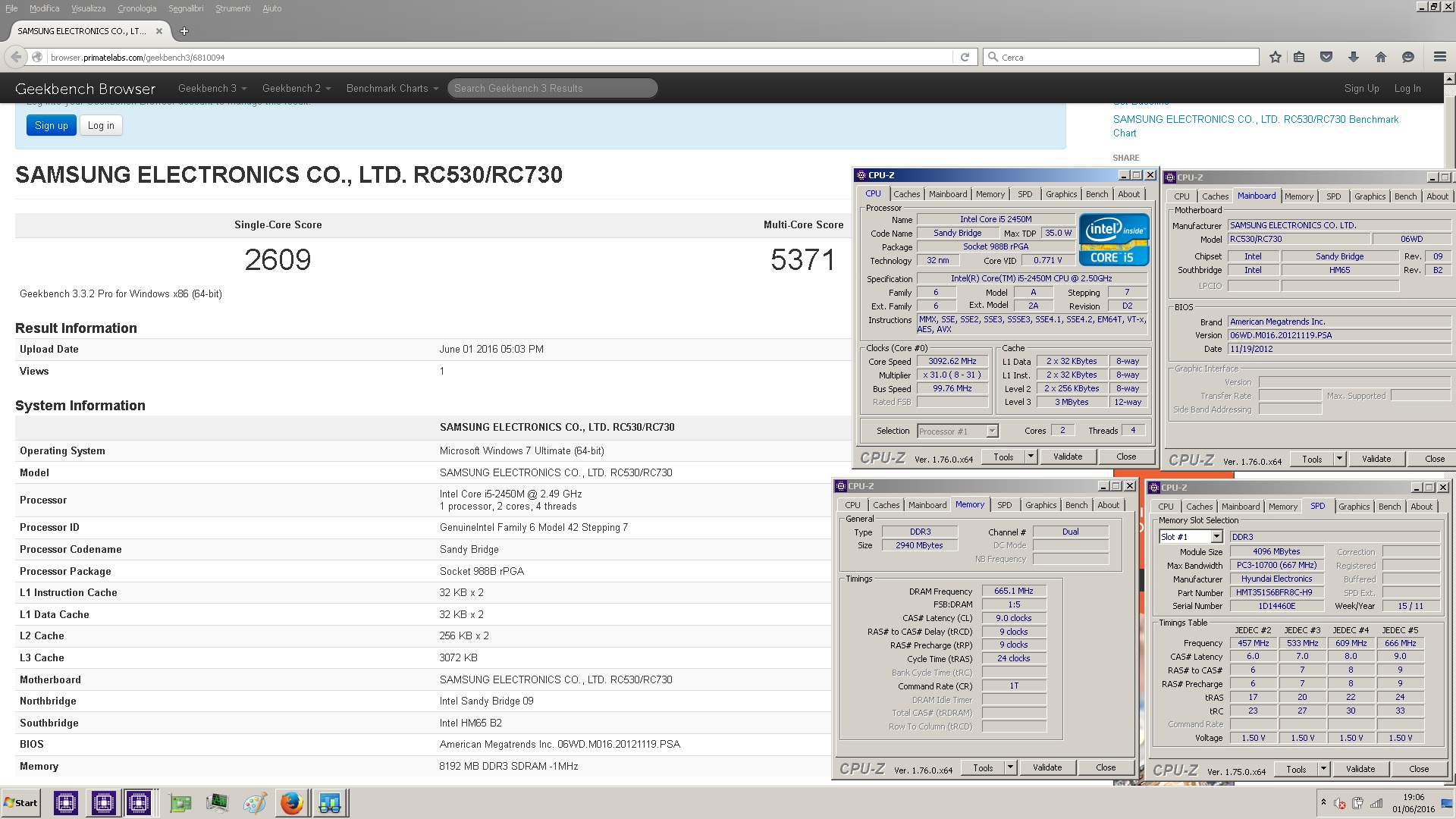This screenshot has width=1456, height=819.
Task: Go to home page icon
Action: pos(1380,57)
